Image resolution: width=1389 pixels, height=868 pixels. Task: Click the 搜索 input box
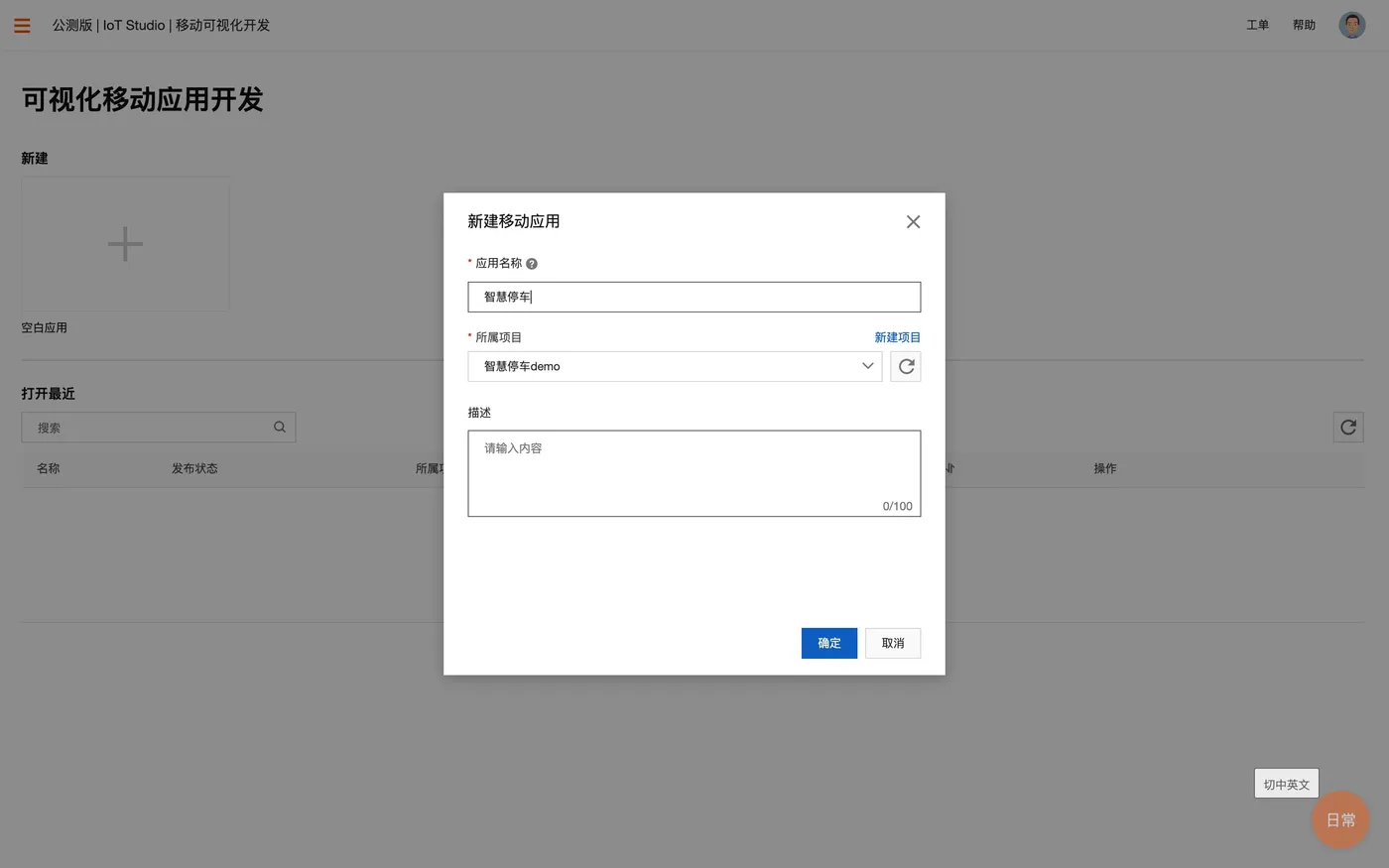point(159,428)
